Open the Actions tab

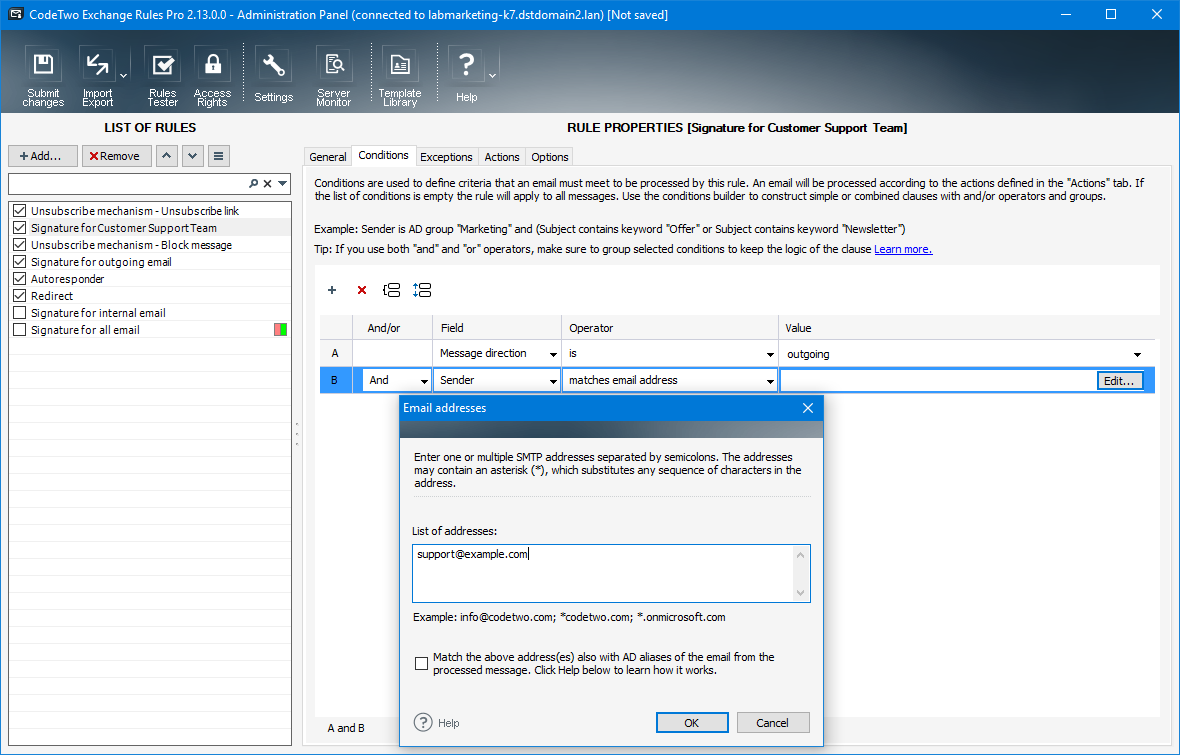tap(502, 157)
